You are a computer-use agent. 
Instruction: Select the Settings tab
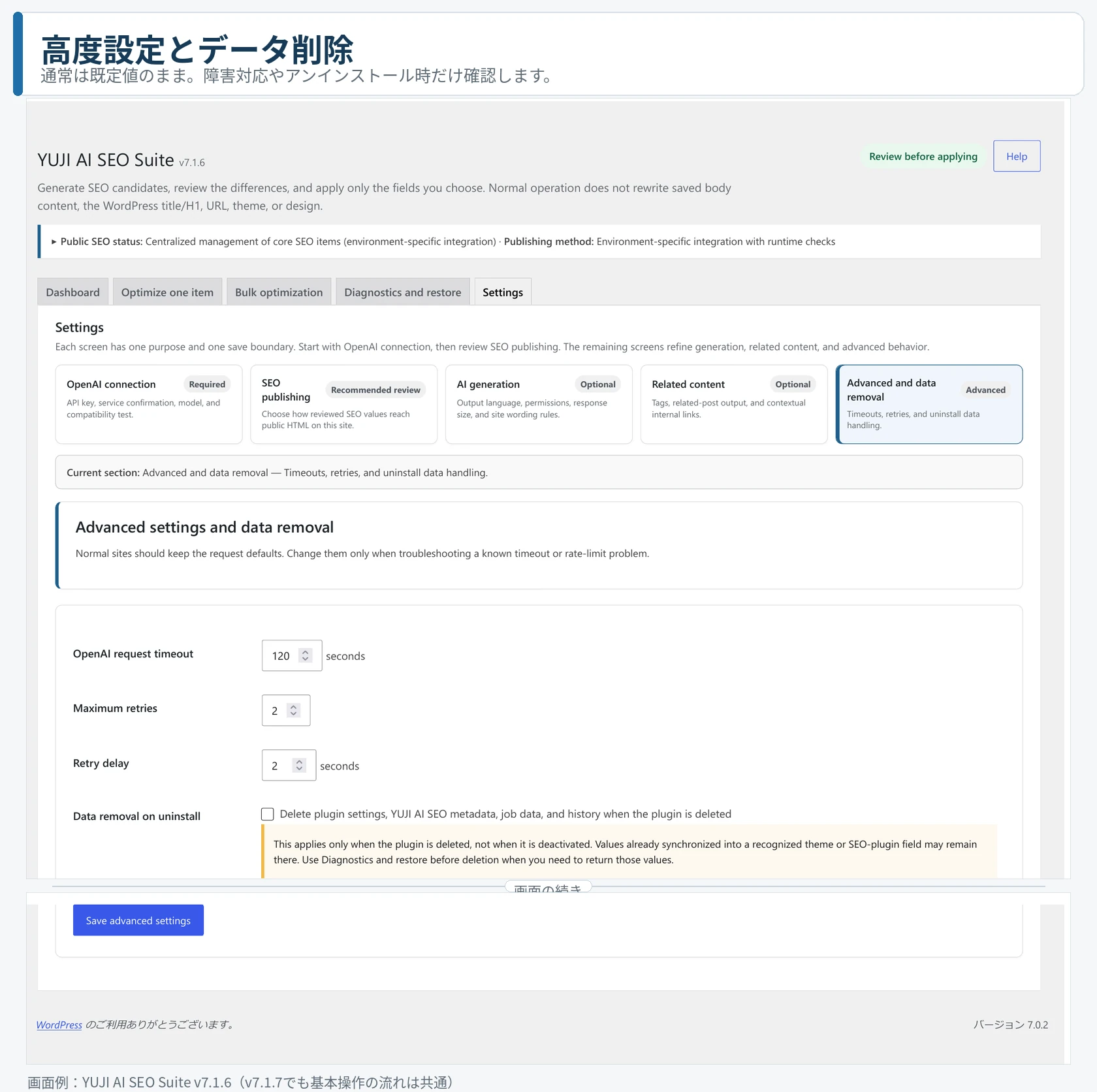[503, 292]
